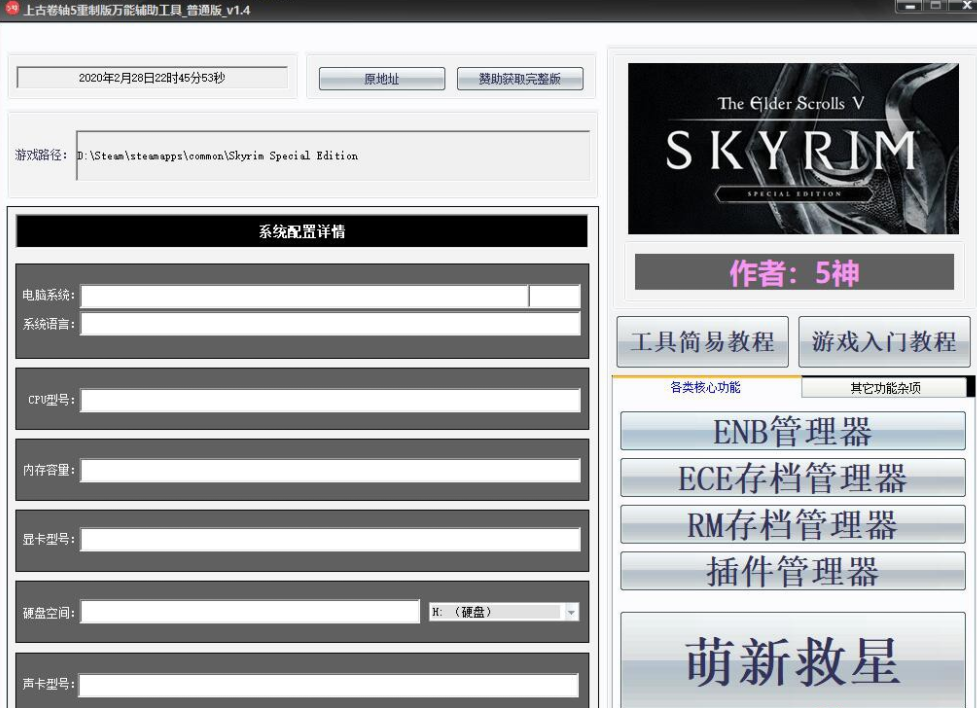Open 工具简易教程 tutorial

(702, 342)
